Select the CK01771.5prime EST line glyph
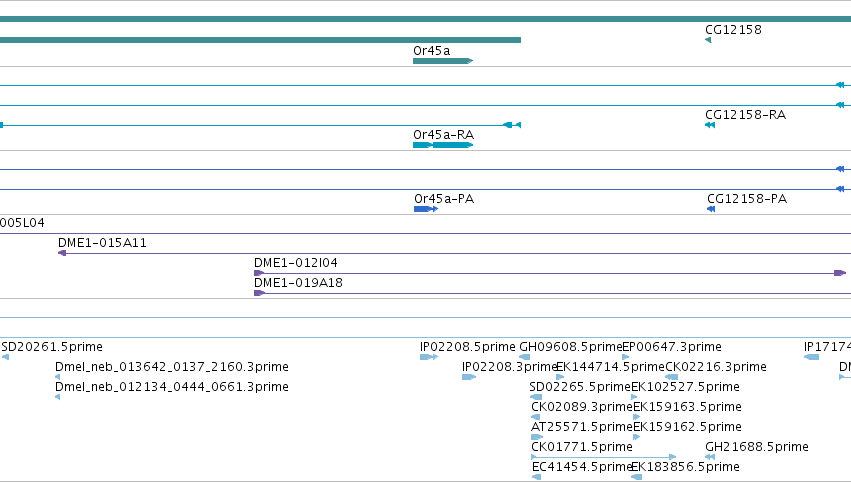Screen dimensions: 851x482 point(604,457)
